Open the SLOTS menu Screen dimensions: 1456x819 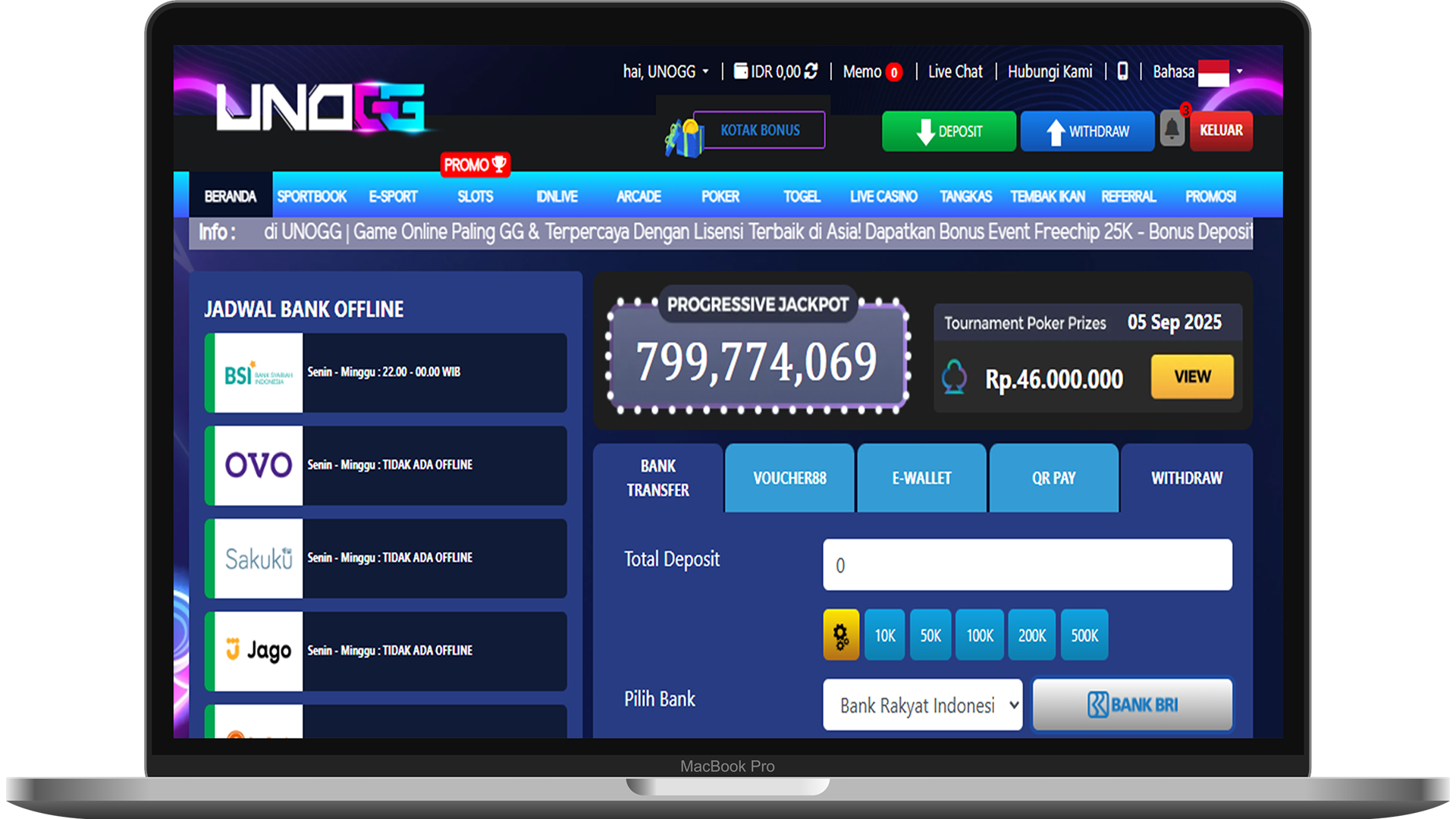475,196
